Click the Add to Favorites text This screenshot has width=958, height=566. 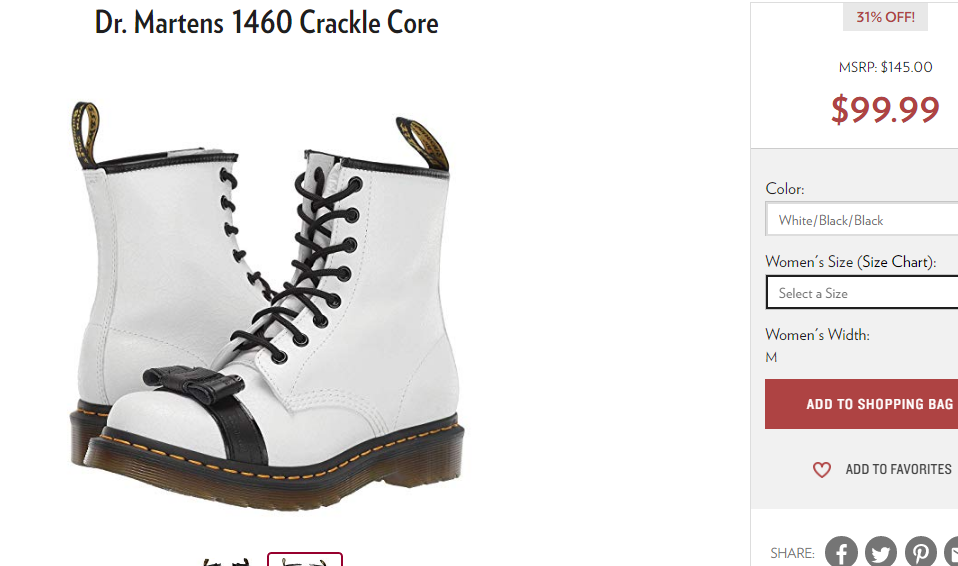pos(898,469)
